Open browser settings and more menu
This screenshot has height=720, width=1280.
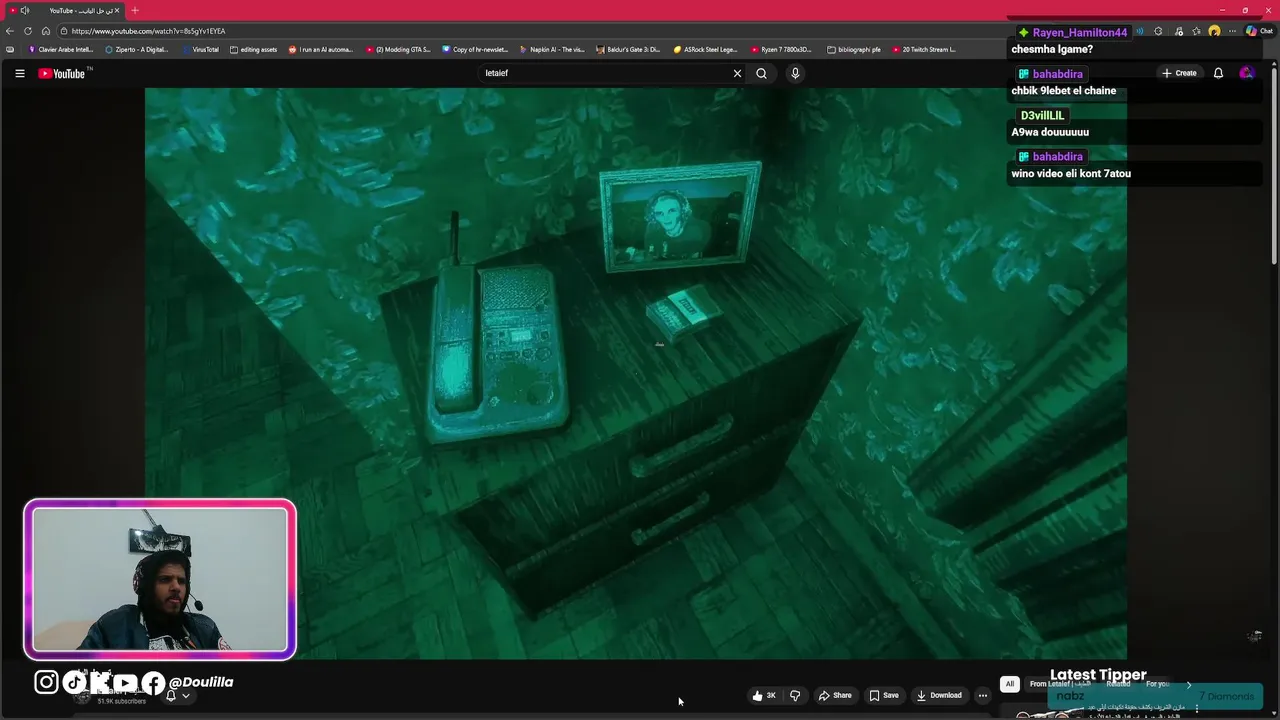[x=1232, y=31]
